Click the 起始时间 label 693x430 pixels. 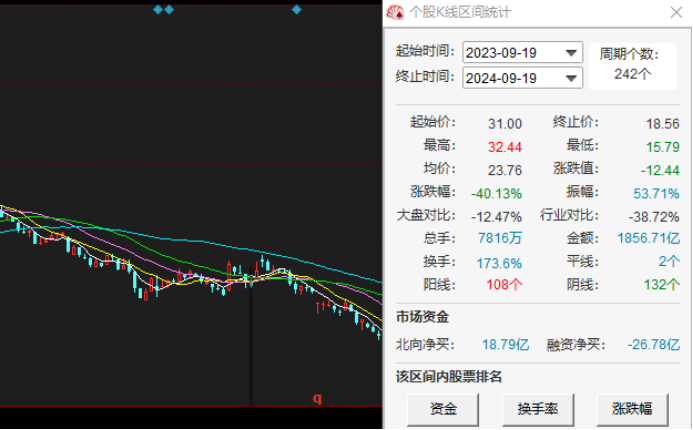(x=425, y=51)
